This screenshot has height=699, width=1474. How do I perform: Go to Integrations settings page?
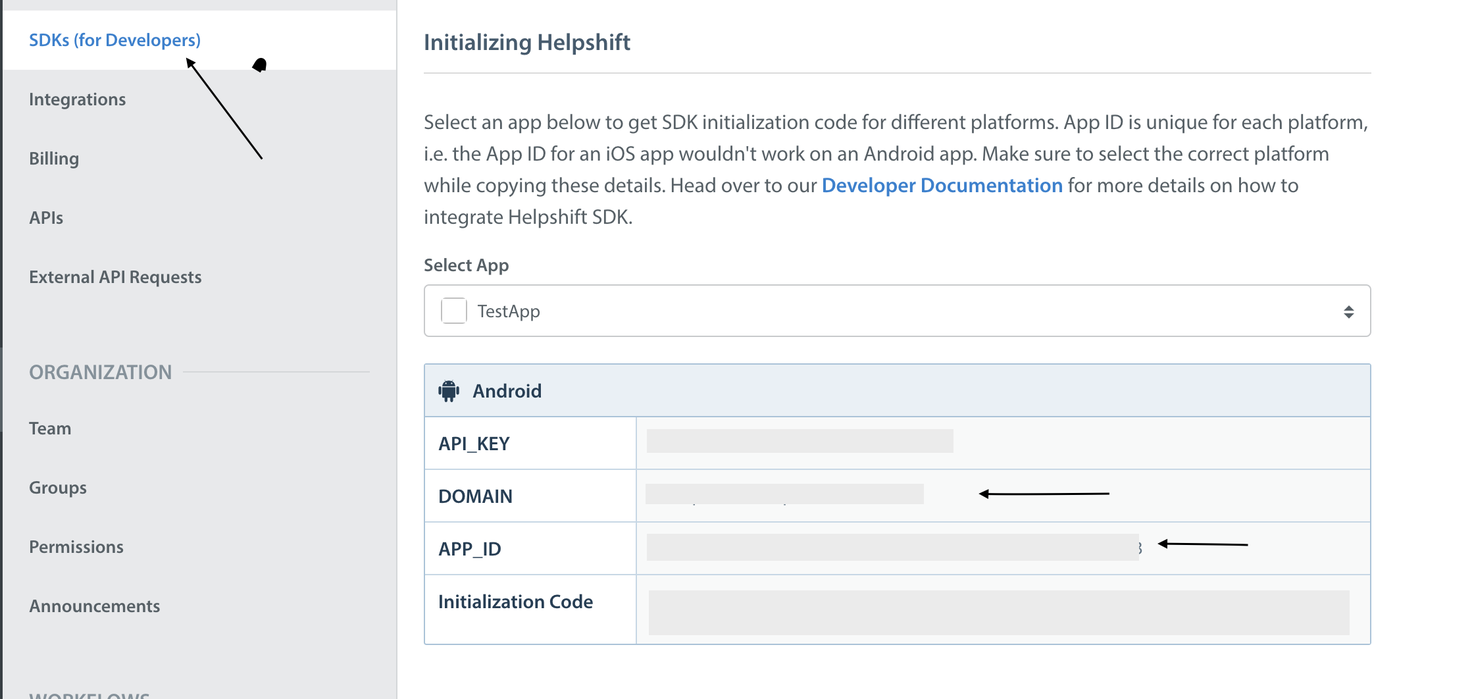[77, 99]
